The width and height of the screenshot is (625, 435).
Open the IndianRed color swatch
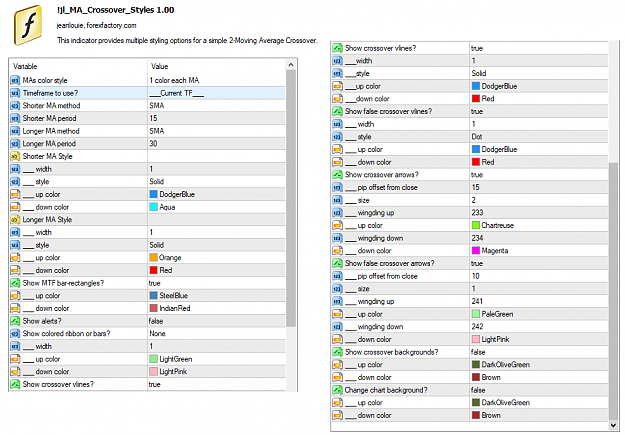click(x=153, y=309)
